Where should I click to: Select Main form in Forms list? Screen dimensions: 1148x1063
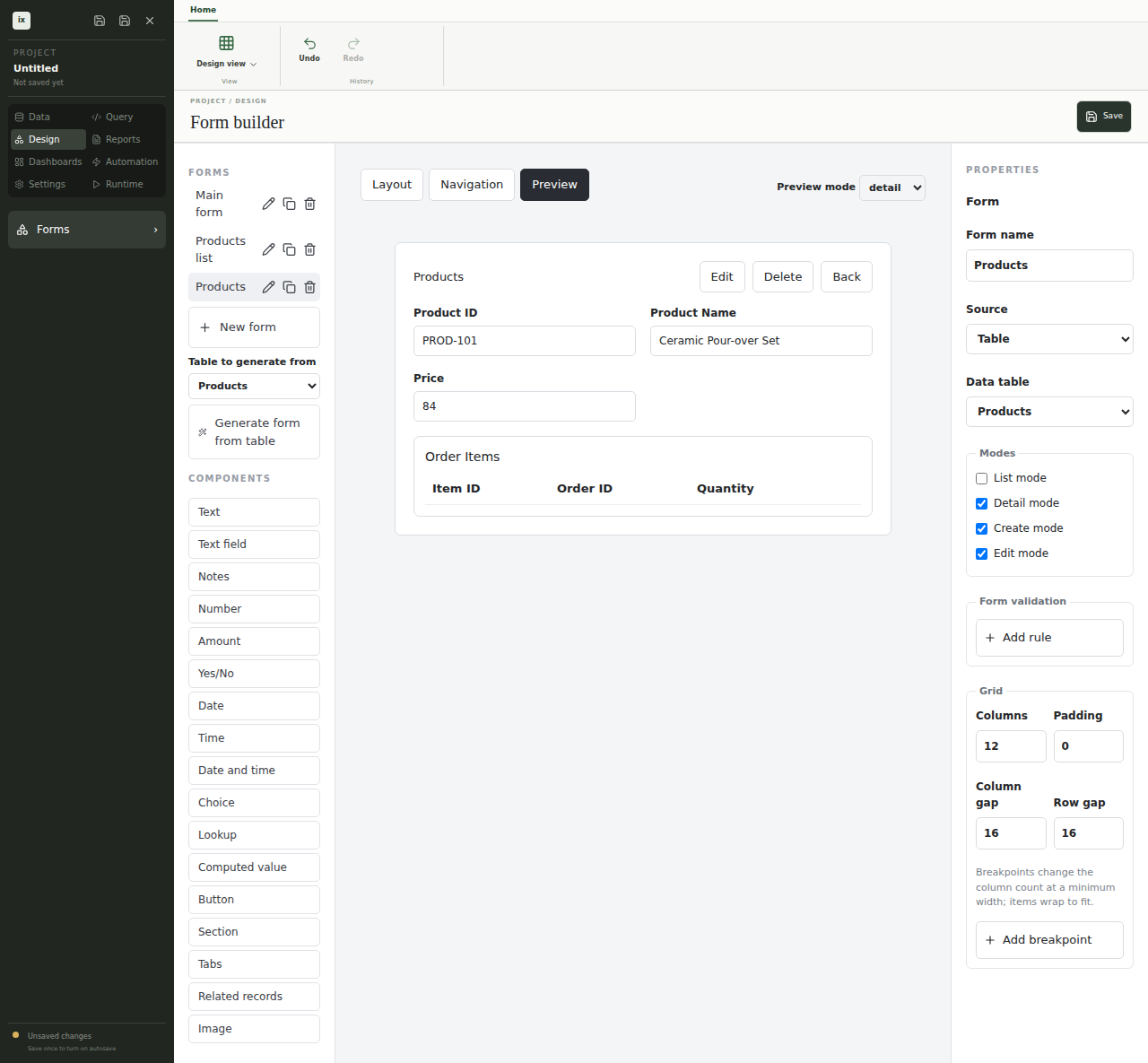click(x=210, y=204)
